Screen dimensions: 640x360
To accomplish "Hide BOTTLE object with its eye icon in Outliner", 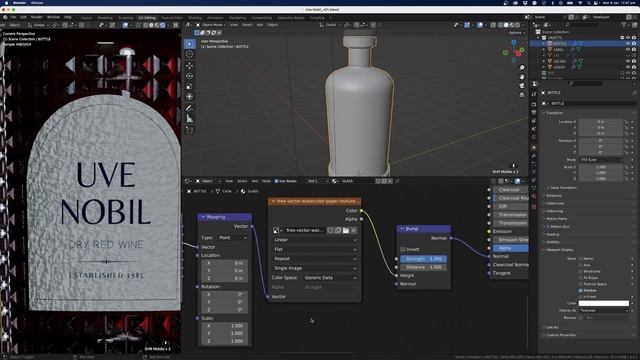I will pyautogui.click(x=628, y=43).
